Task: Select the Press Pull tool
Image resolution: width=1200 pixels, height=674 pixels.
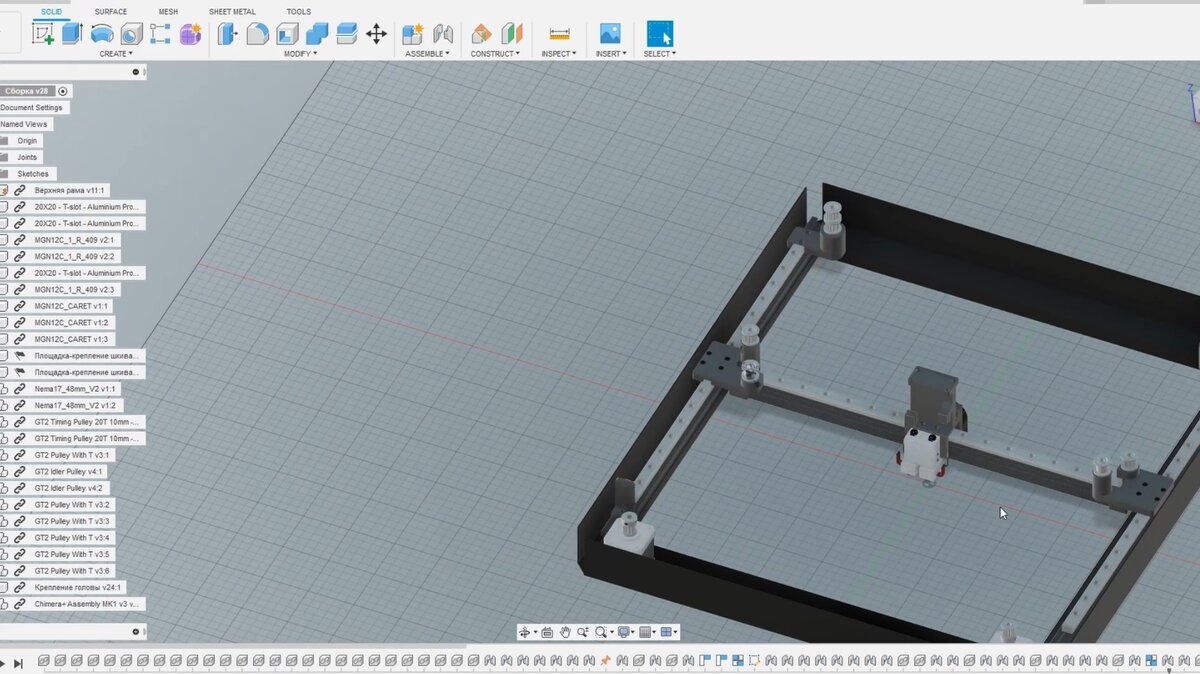Action: (x=228, y=34)
